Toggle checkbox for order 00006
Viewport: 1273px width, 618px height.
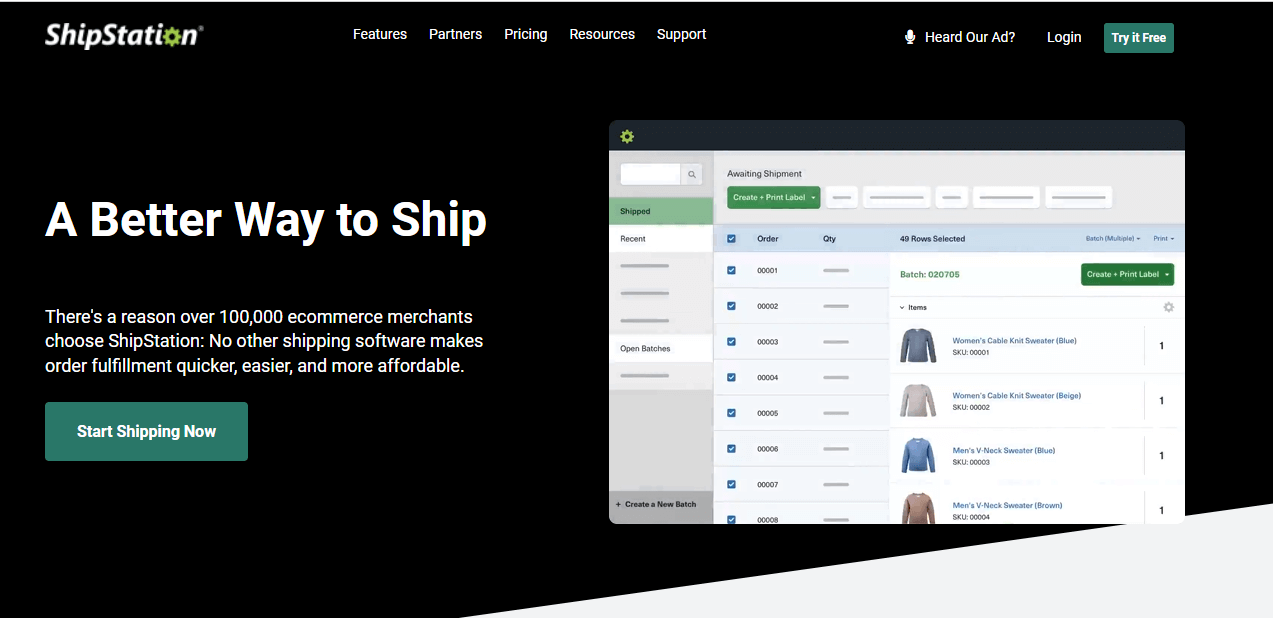point(731,449)
